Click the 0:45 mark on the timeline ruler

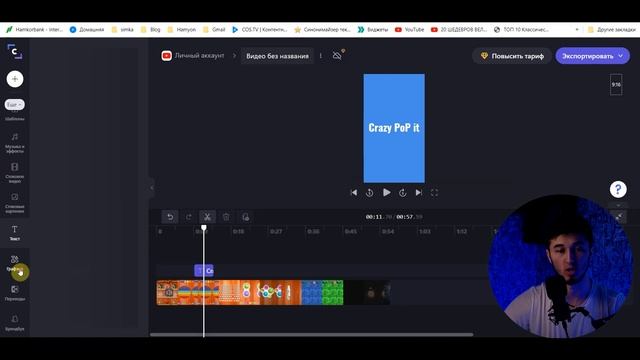click(351, 231)
